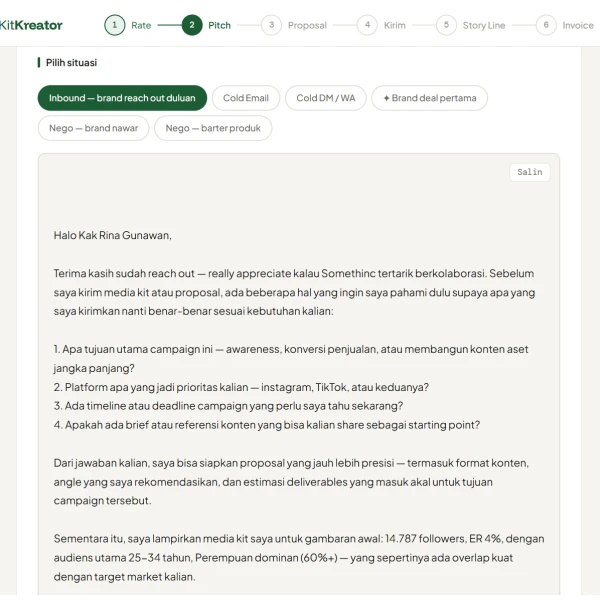Choose Nego — brand nawar chip
600x600 pixels.
coord(93,128)
